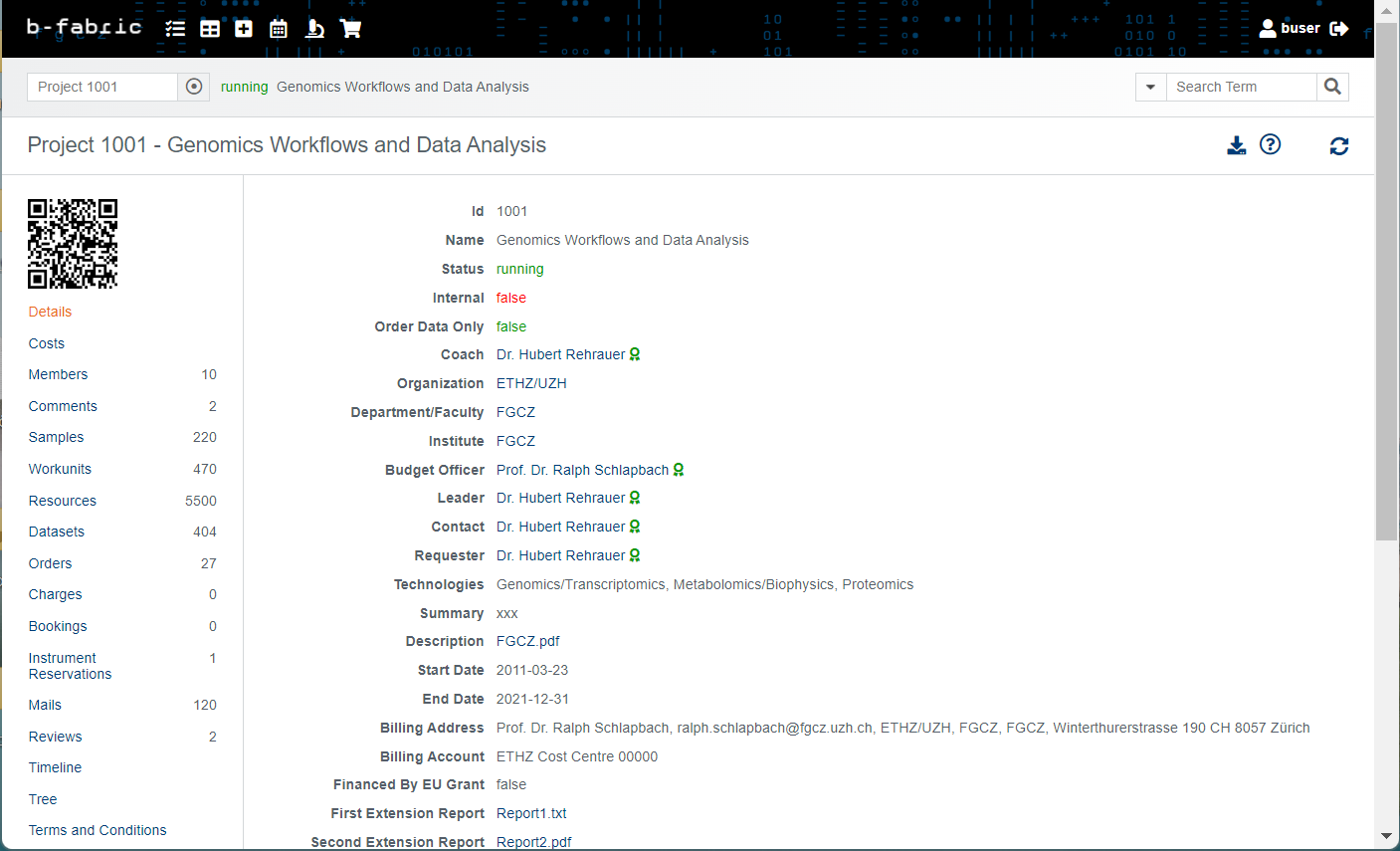Click the target button beside Project 1001
The width and height of the screenshot is (1400, 851).
pyautogui.click(x=194, y=87)
